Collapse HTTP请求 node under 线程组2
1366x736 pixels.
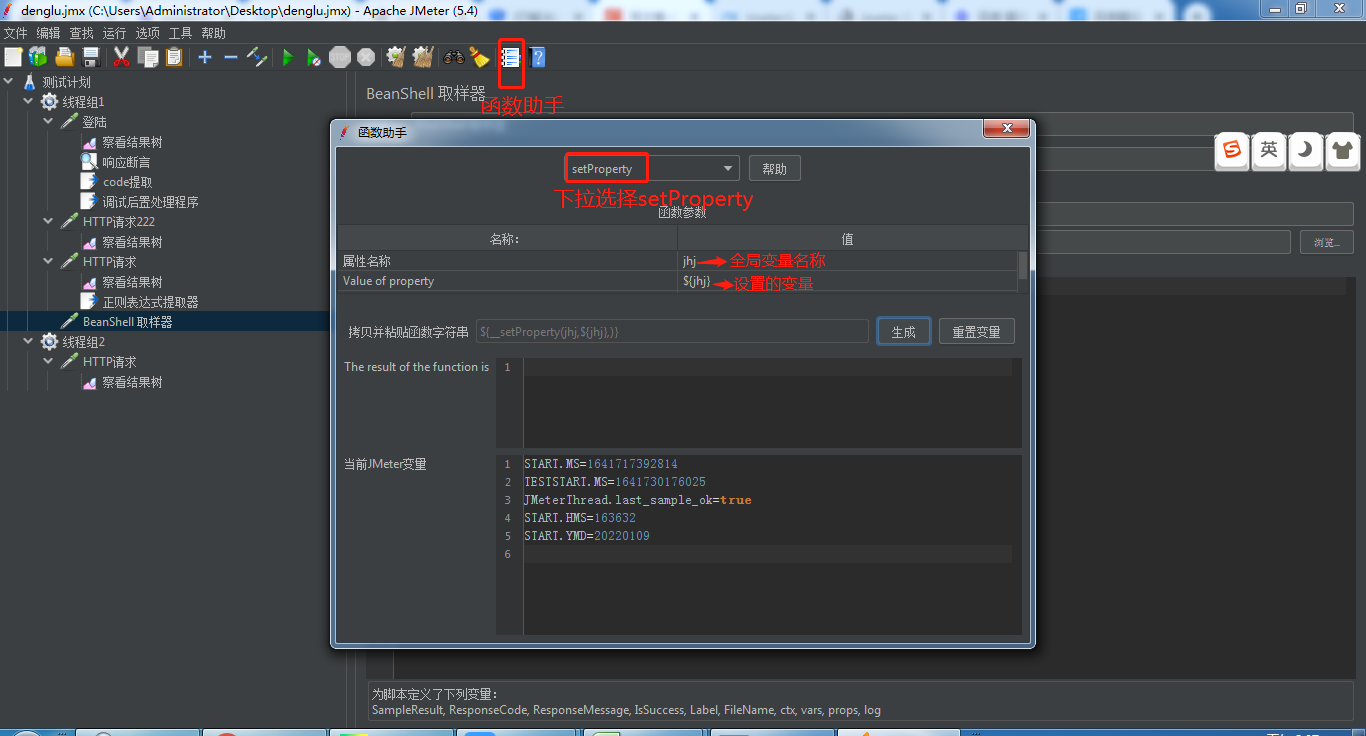(x=49, y=361)
